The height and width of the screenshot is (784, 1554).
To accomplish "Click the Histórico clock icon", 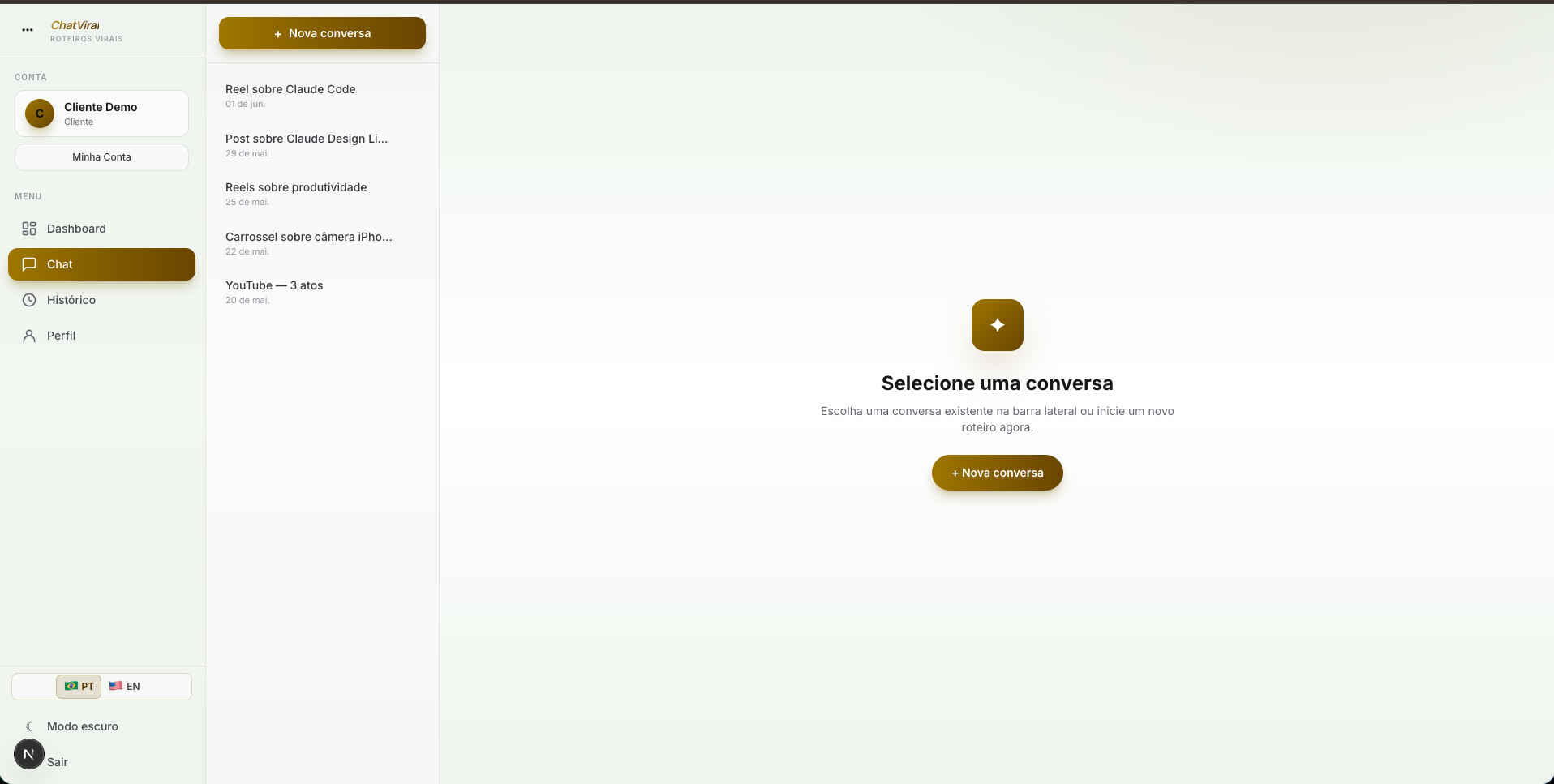I will (x=29, y=300).
